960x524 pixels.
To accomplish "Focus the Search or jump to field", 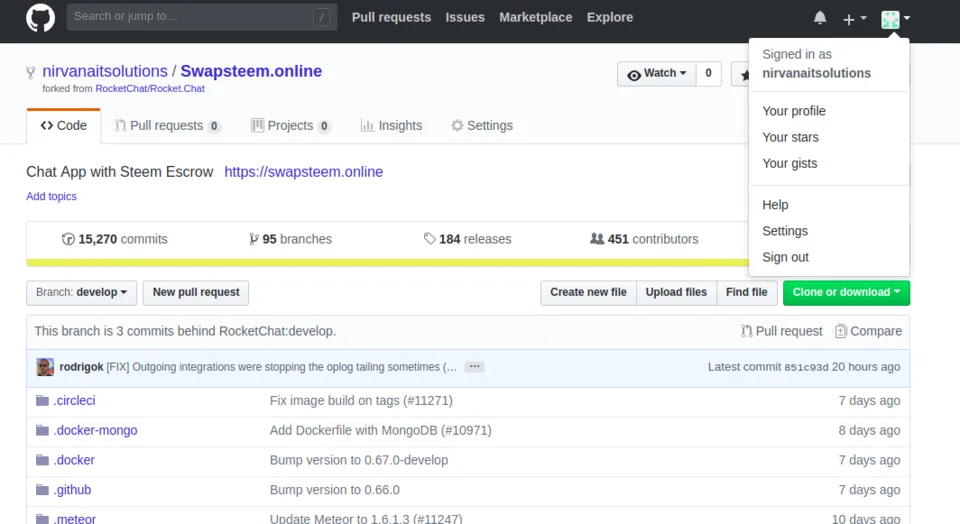I will click(201, 17).
